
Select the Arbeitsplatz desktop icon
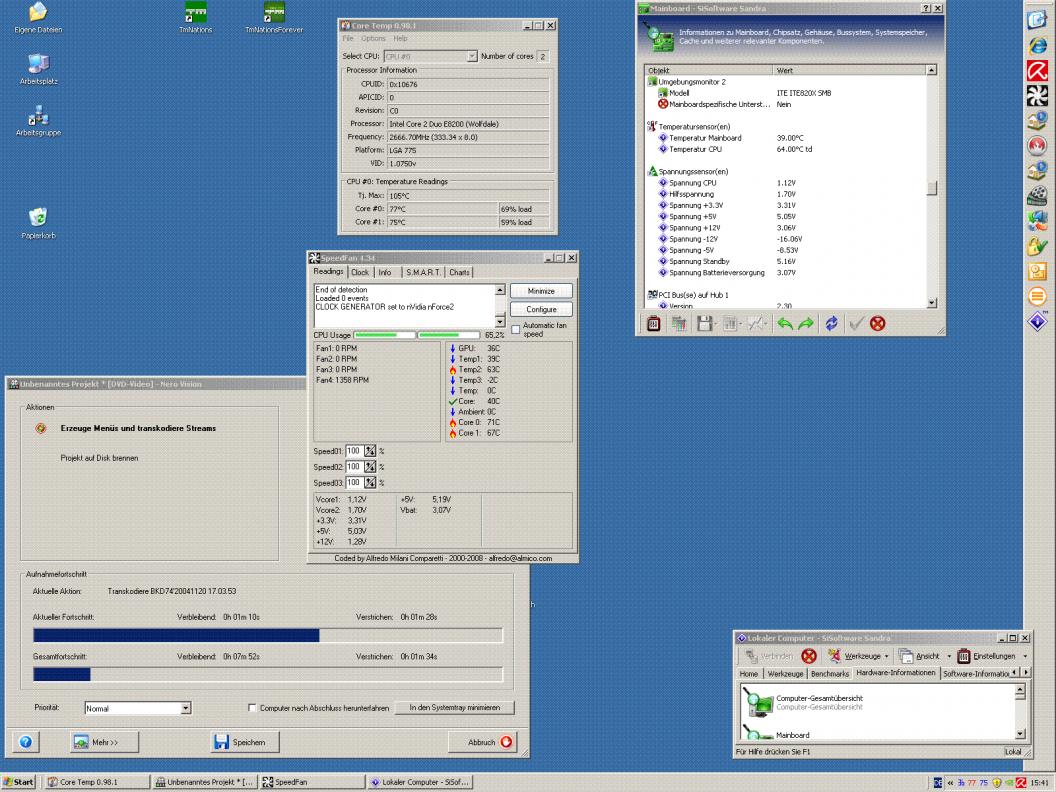click(38, 69)
